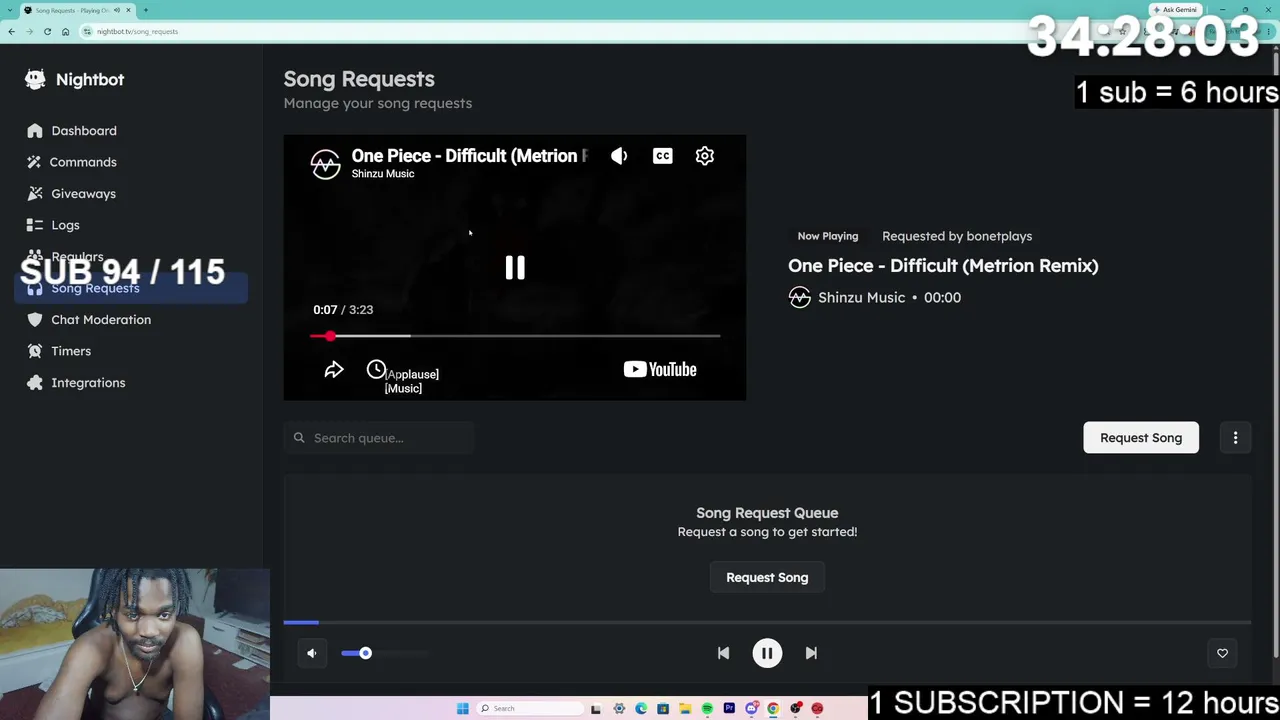
Task: Favorite the current song with heart icon
Action: pyautogui.click(x=1222, y=653)
